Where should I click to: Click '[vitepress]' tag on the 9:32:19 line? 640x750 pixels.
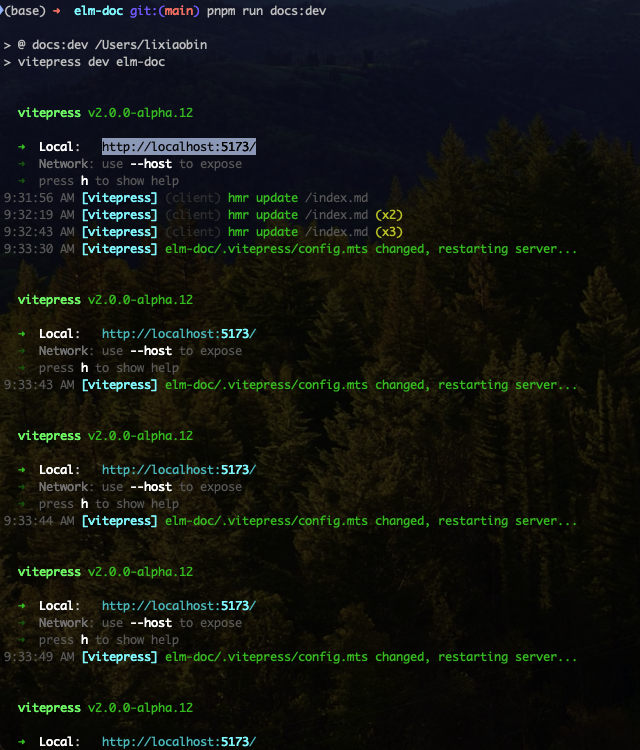pos(120,215)
